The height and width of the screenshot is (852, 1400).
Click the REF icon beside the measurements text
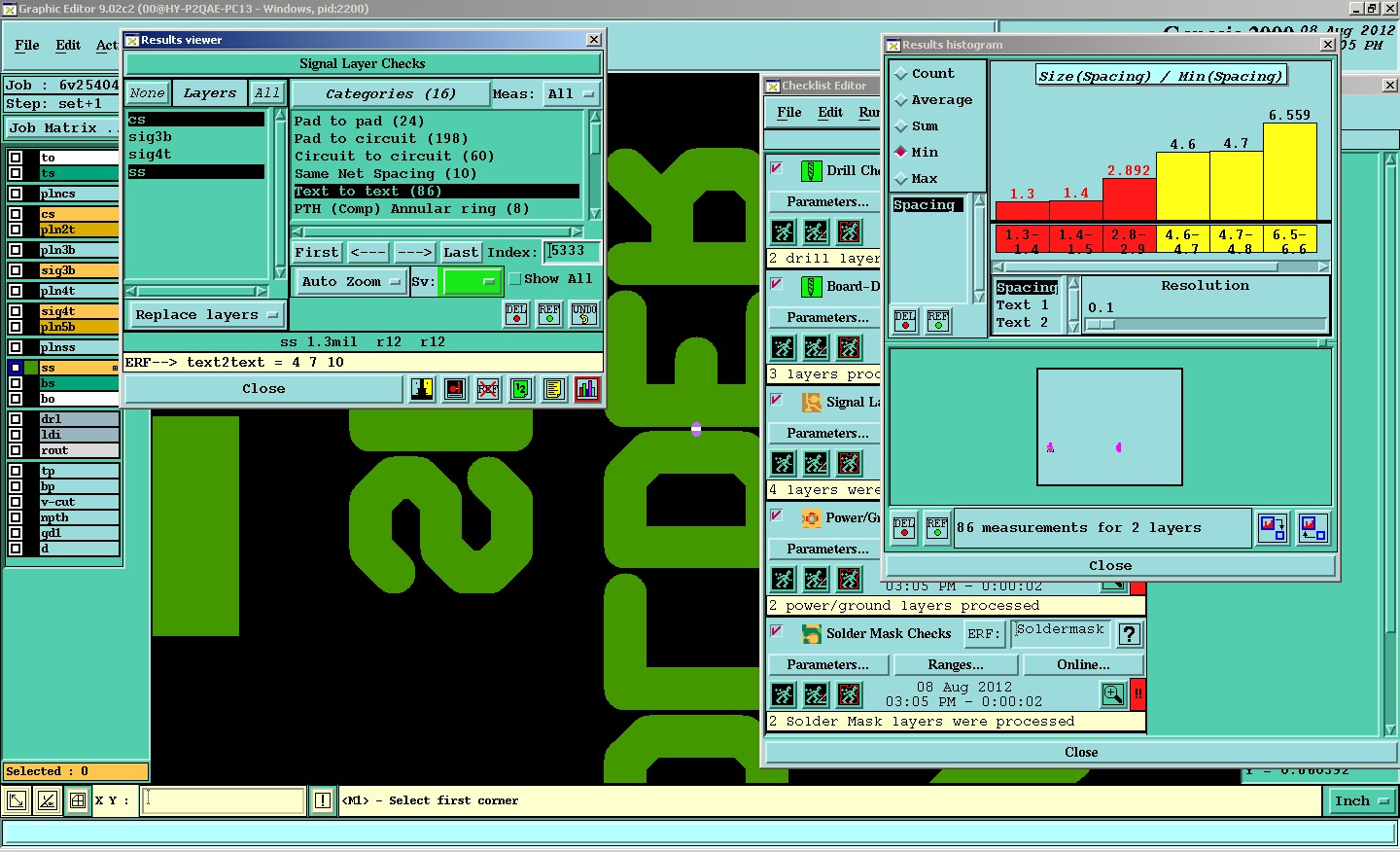(937, 527)
